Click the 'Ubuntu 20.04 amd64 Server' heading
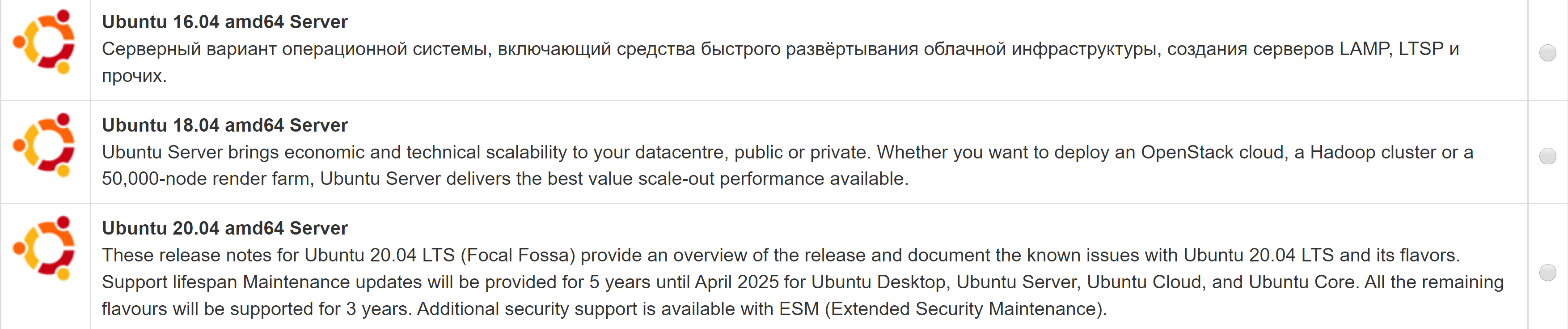This screenshot has height=329, width=1568. [224, 228]
